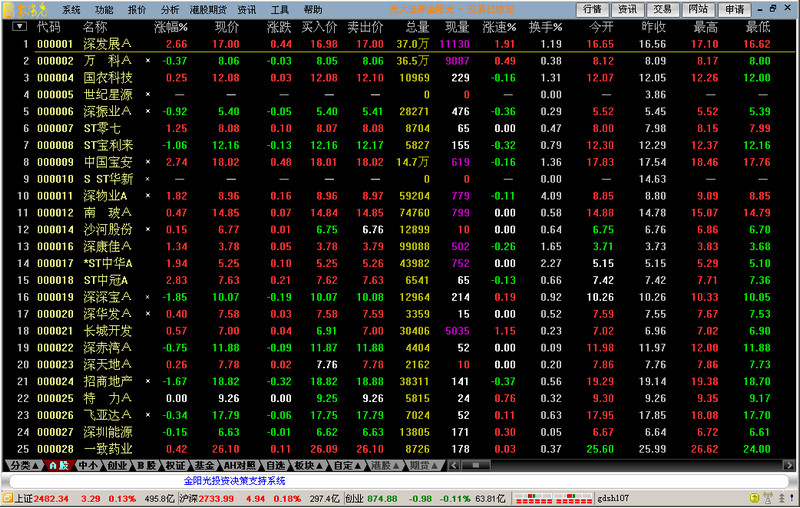
Task: Select the 招商地产 stock row
Action: (x=108, y=381)
